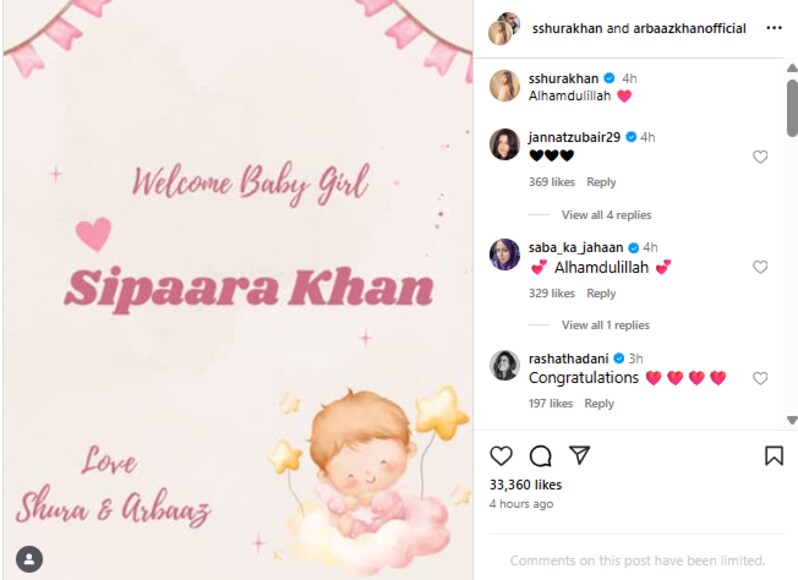Like the post with the heart icon
The width and height of the screenshot is (798, 580).
[501, 455]
